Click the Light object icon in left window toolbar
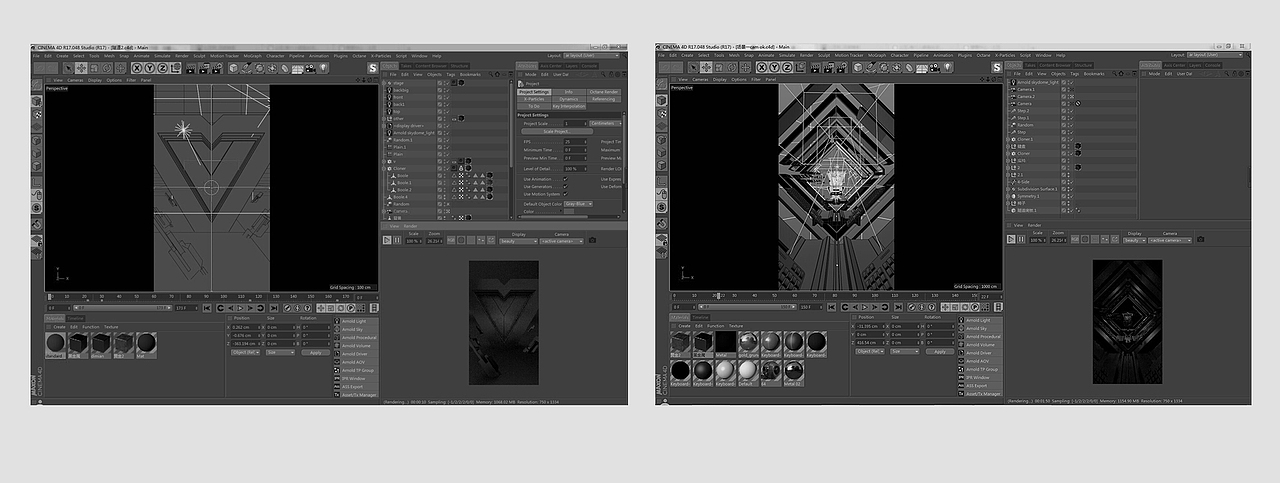The height and width of the screenshot is (483, 1280). point(322,68)
